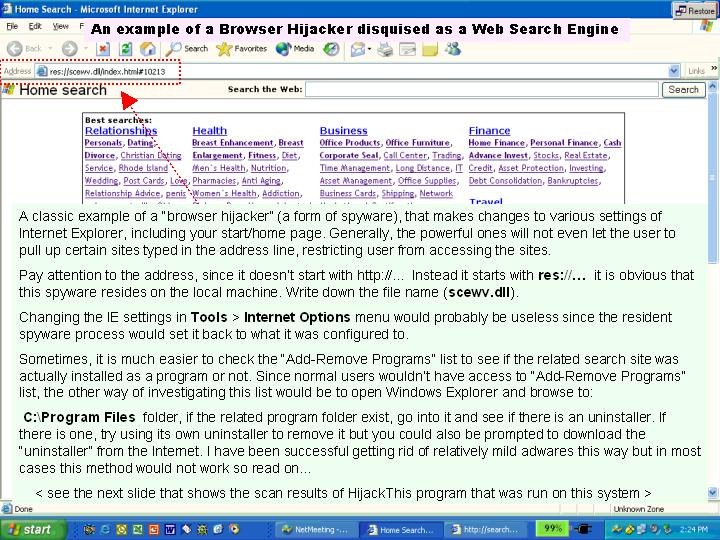Click the address bar URL field
Viewport: 720px width, 540px height.
point(351,71)
